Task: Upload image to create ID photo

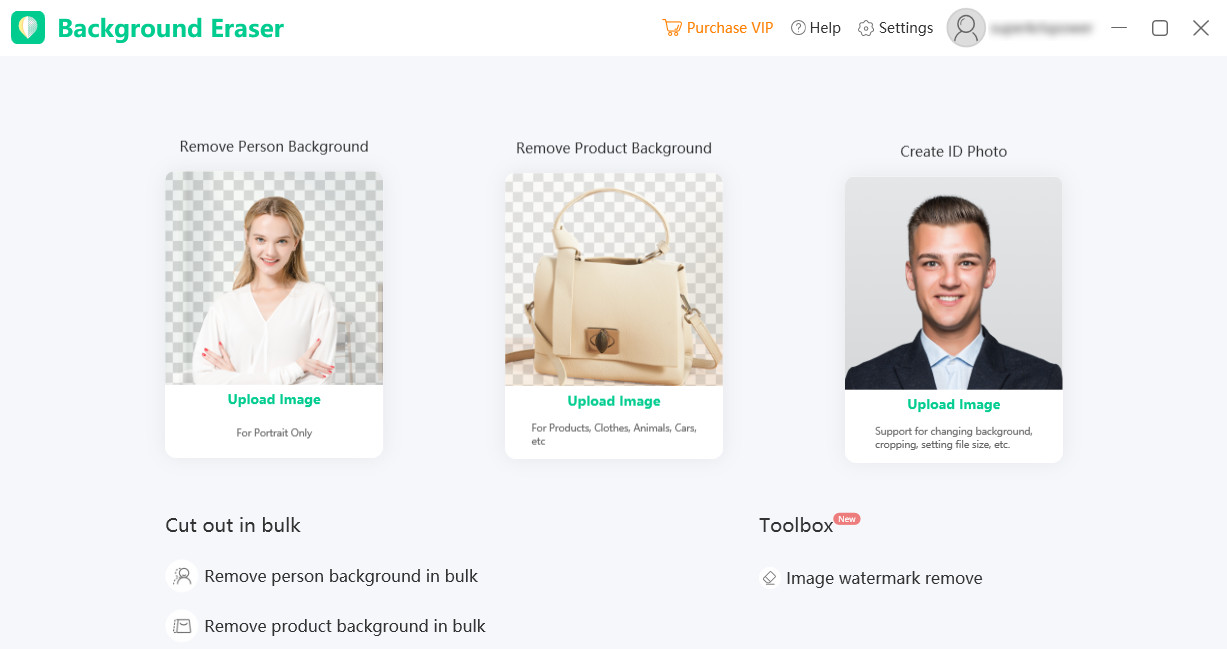Action: [953, 405]
